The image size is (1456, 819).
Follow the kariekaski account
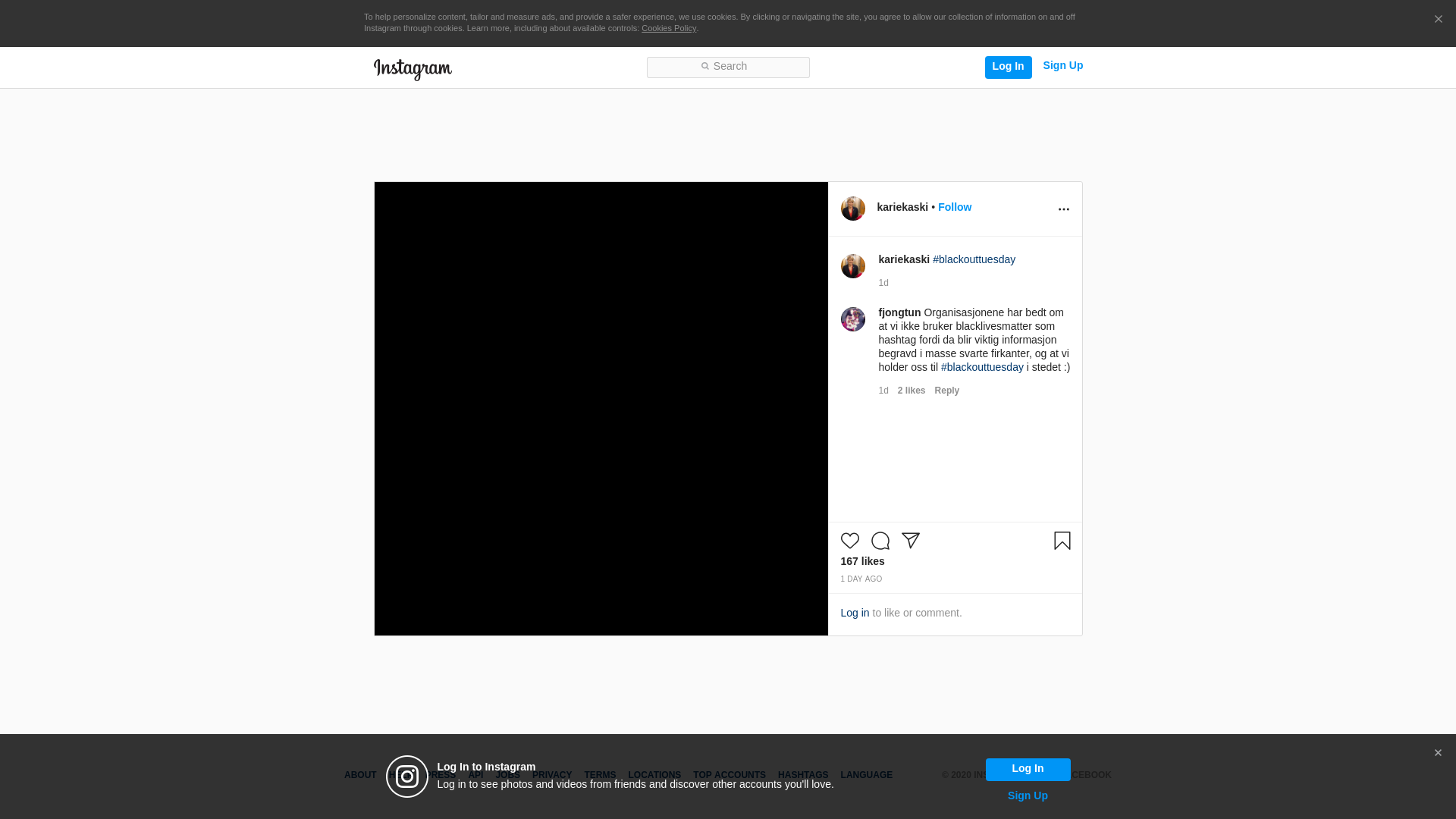954,207
